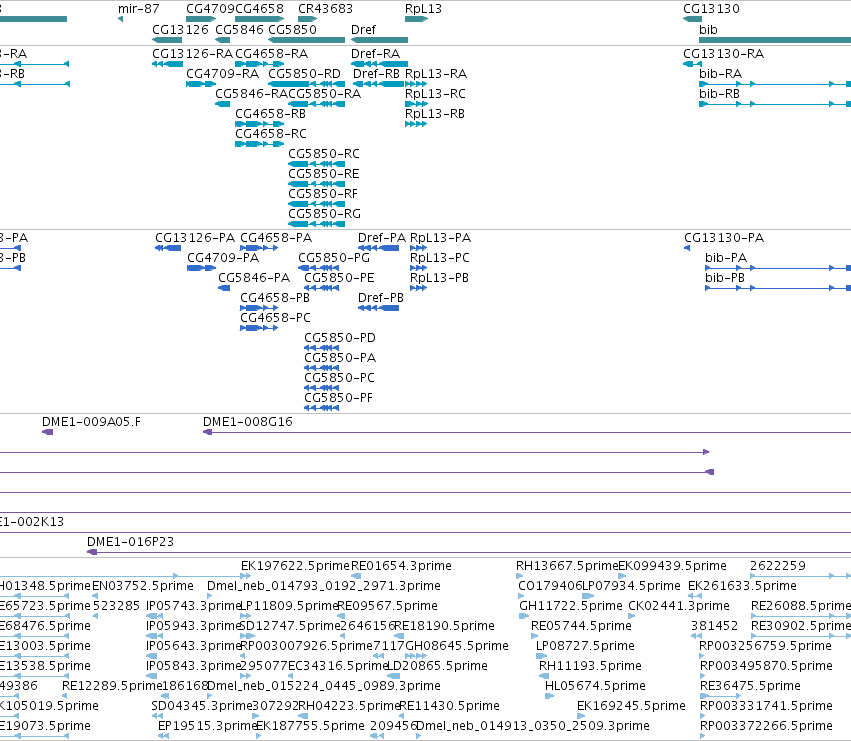Select the DME1-009A05.F clone label
This screenshot has height=741, width=851.
[91, 422]
